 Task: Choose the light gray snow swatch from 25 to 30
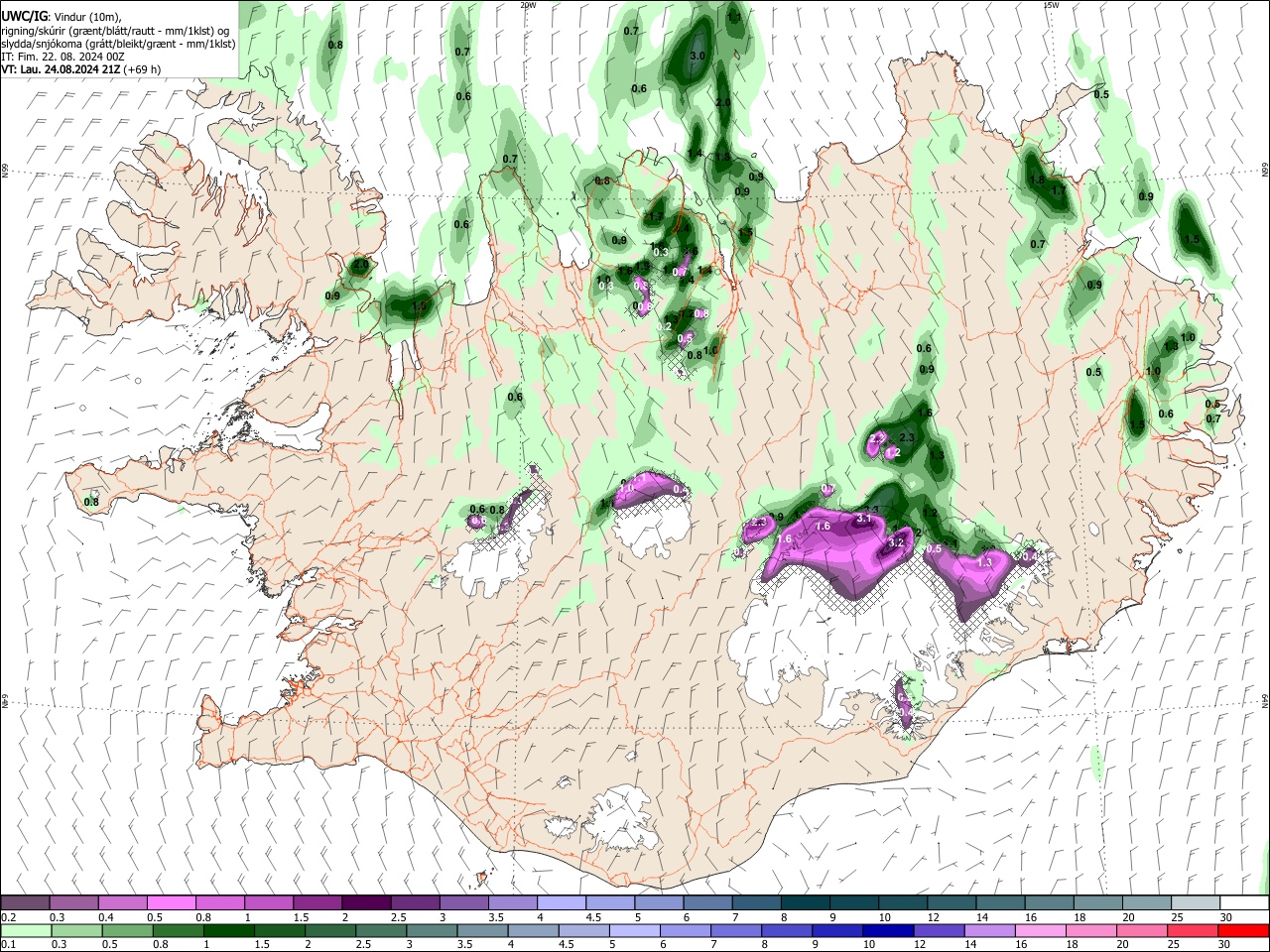point(1194,902)
